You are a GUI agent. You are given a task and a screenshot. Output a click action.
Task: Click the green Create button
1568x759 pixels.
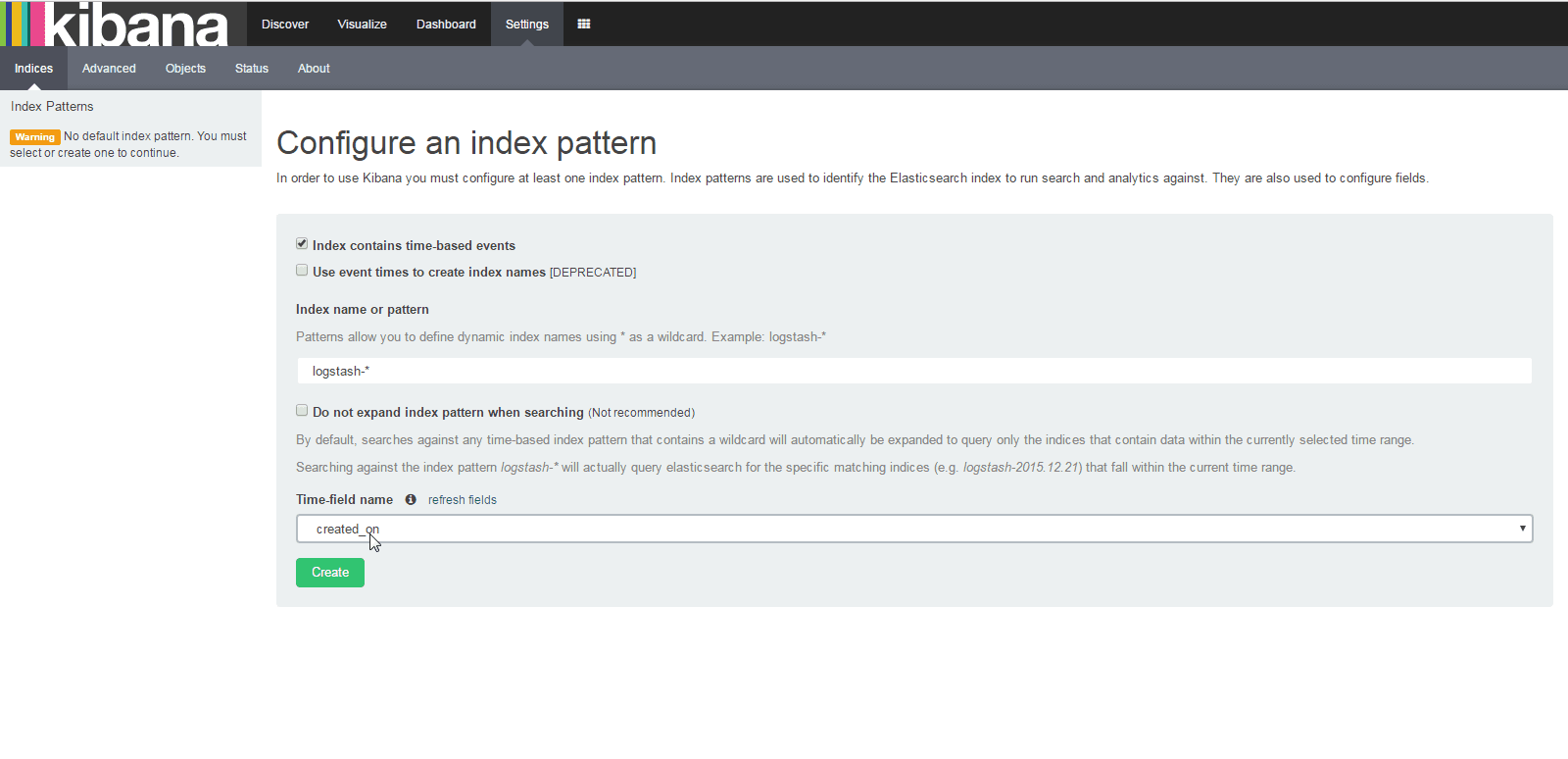[330, 573]
